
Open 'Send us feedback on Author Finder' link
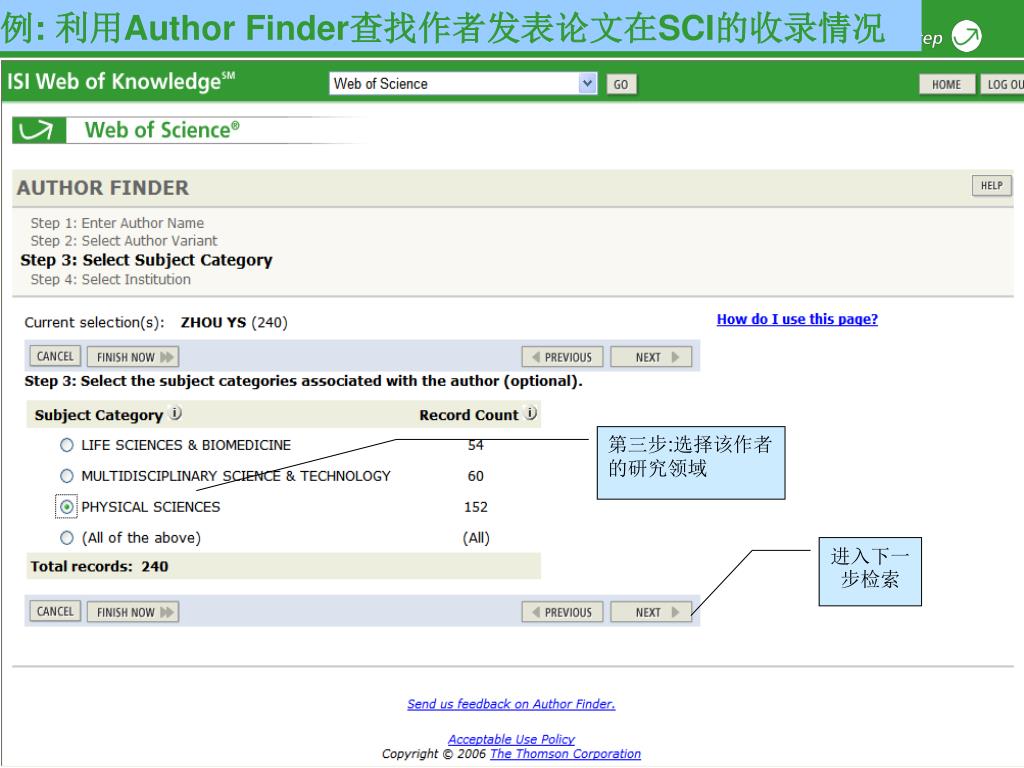coord(511,704)
